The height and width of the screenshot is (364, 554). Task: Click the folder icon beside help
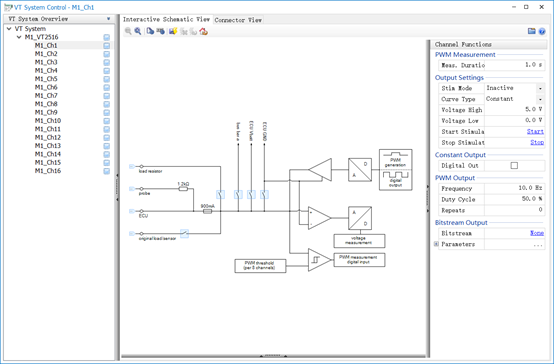pyautogui.click(x=532, y=31)
